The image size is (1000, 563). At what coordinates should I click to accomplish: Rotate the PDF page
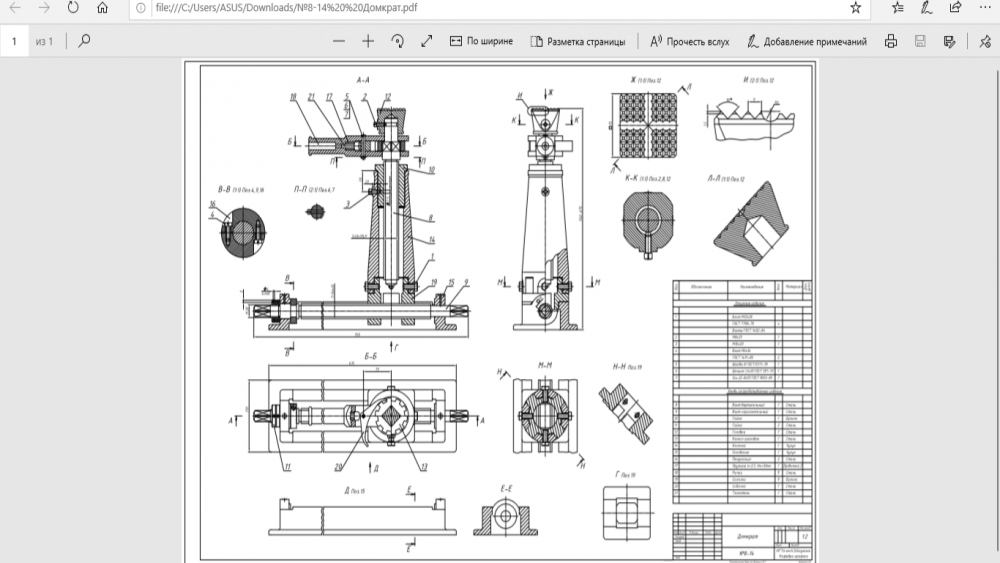pos(397,41)
